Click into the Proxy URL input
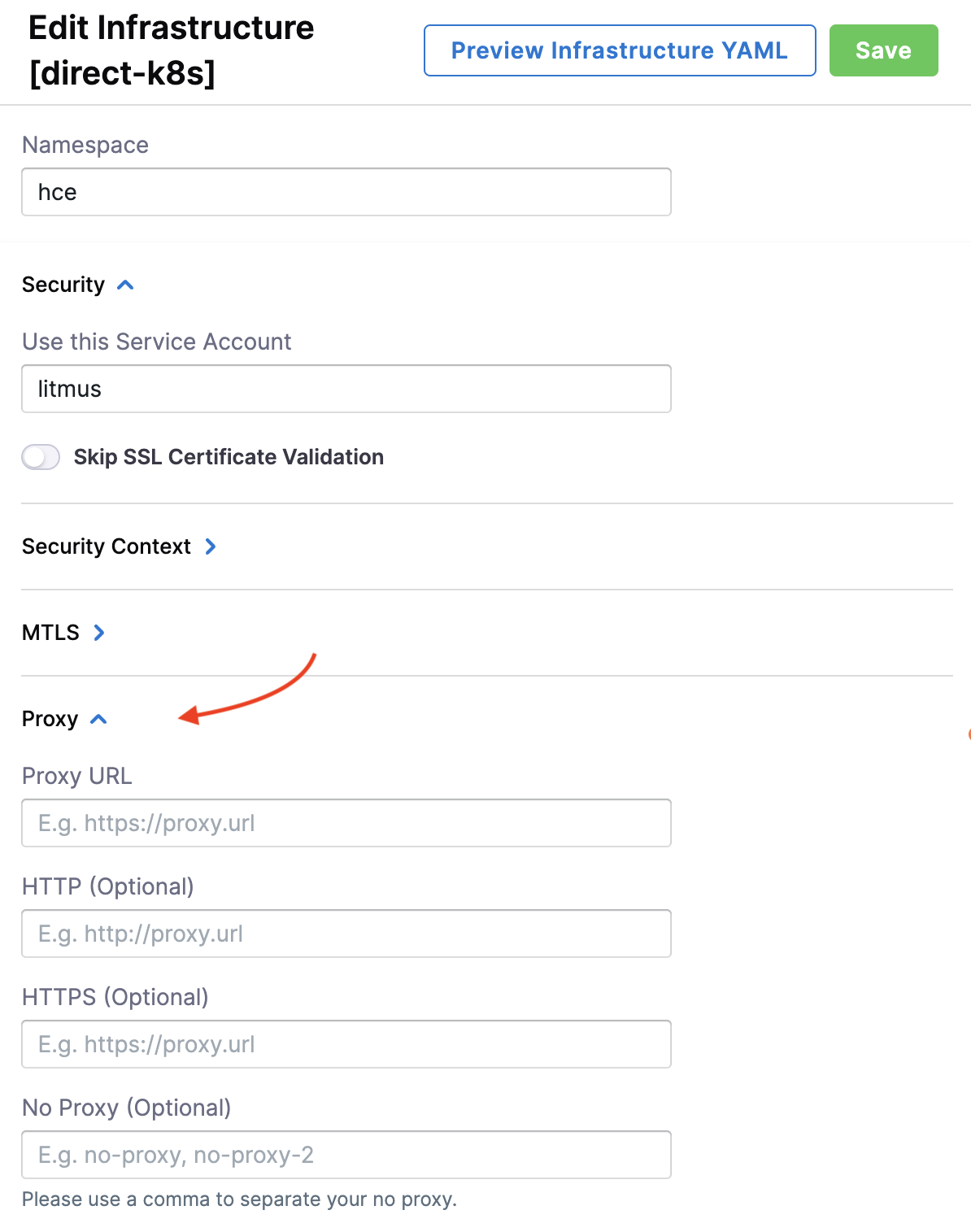This screenshot has width=971, height=1232. coord(346,823)
